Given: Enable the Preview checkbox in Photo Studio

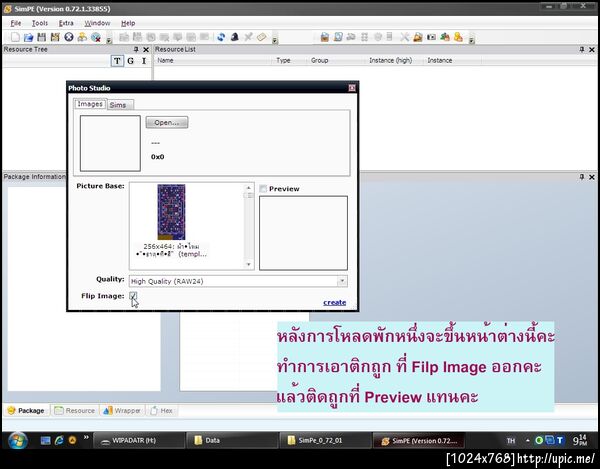Looking at the screenshot, I should tap(263, 189).
